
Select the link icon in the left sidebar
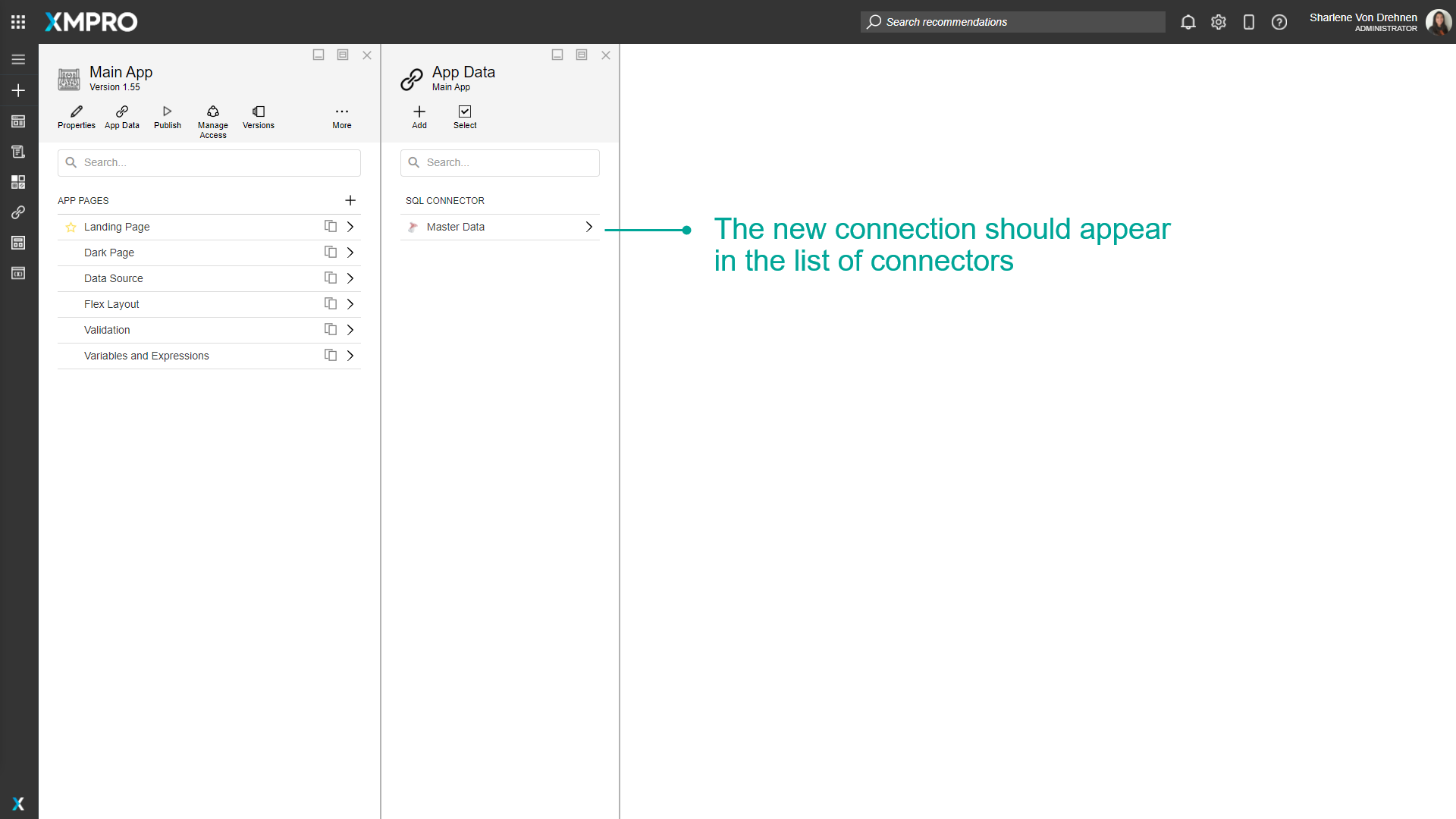pyautogui.click(x=18, y=212)
